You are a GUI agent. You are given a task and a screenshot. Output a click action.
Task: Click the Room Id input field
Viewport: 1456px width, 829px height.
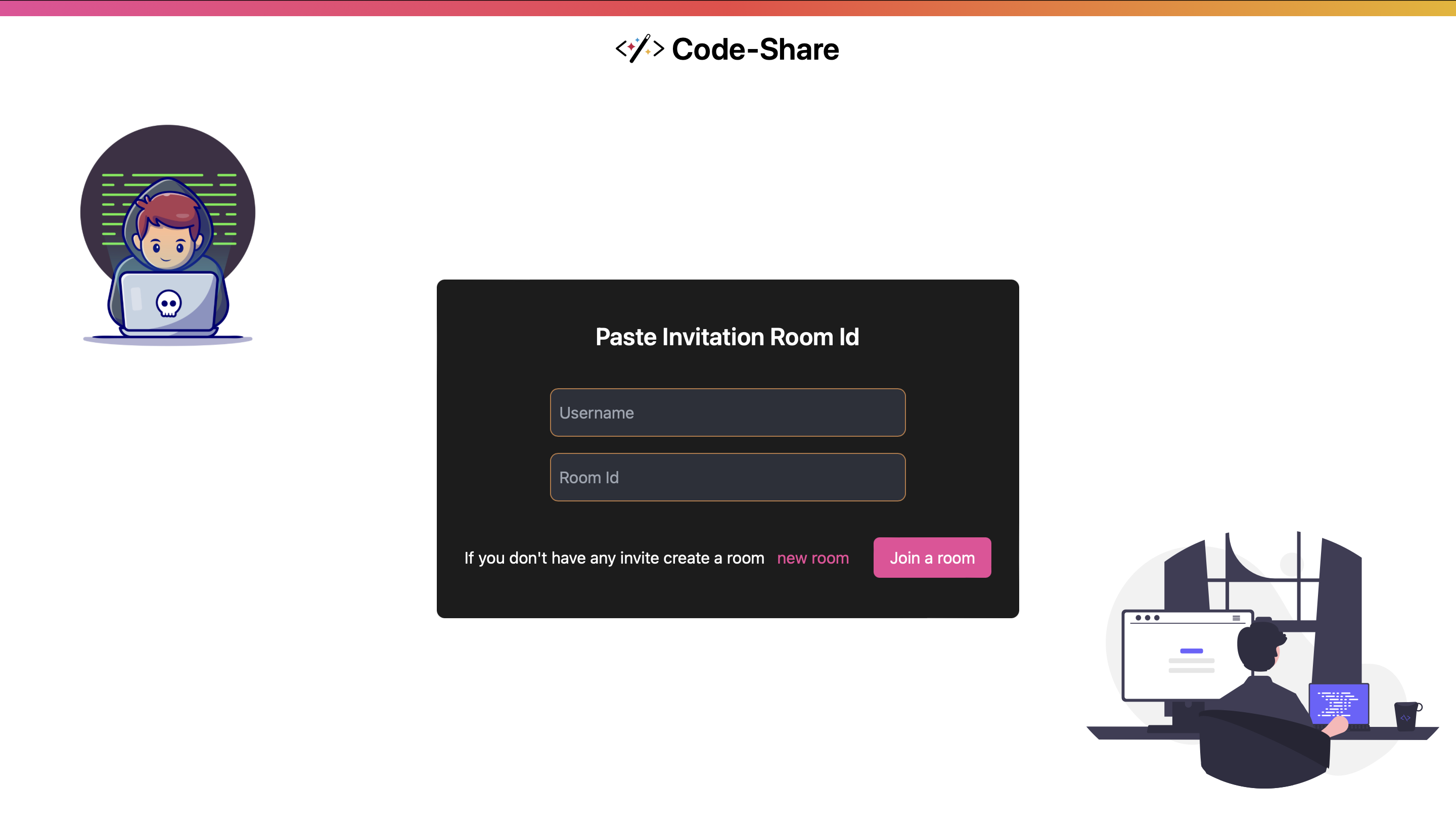point(727,477)
